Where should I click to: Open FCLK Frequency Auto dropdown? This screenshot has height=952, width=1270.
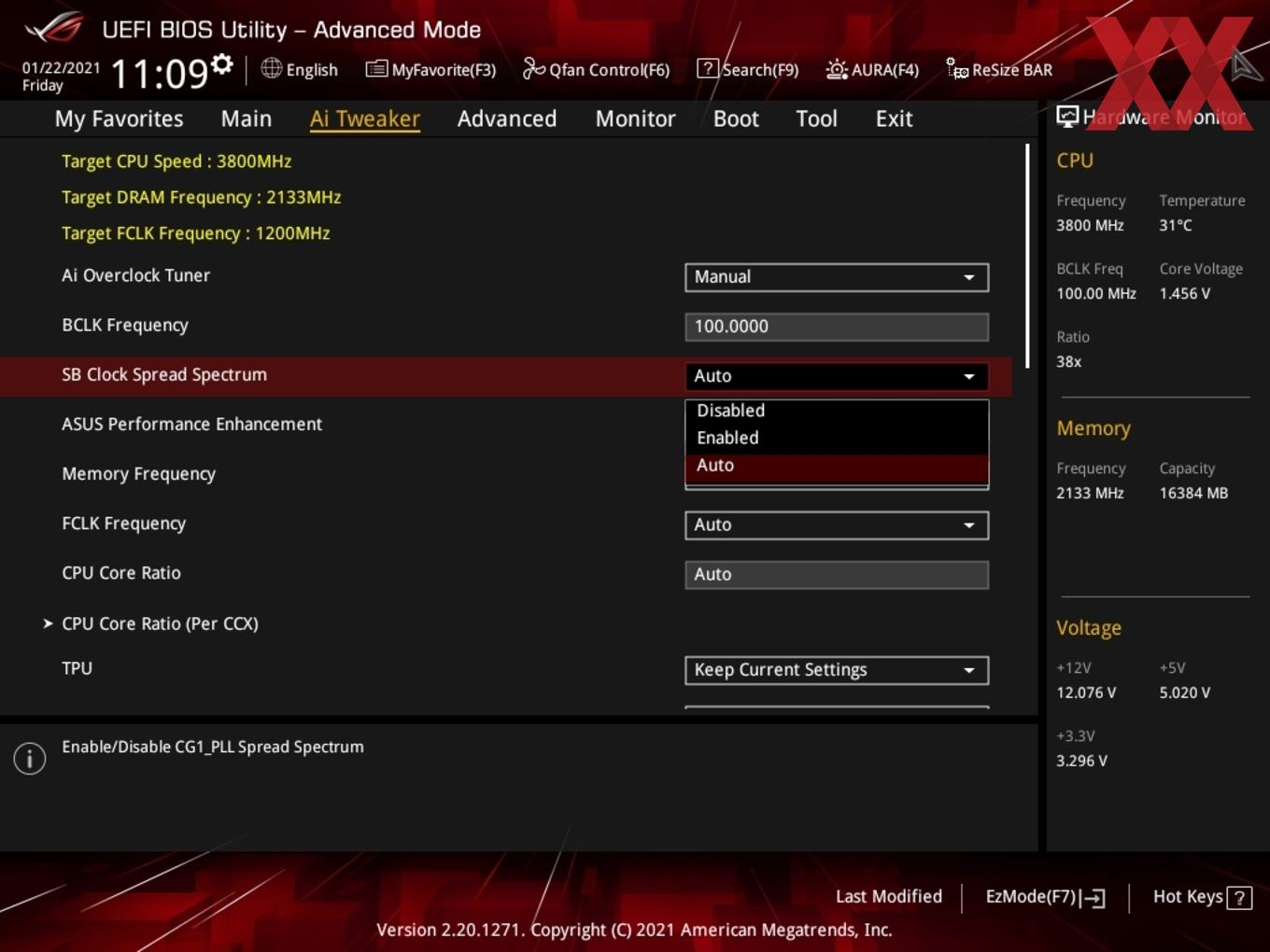tap(837, 525)
